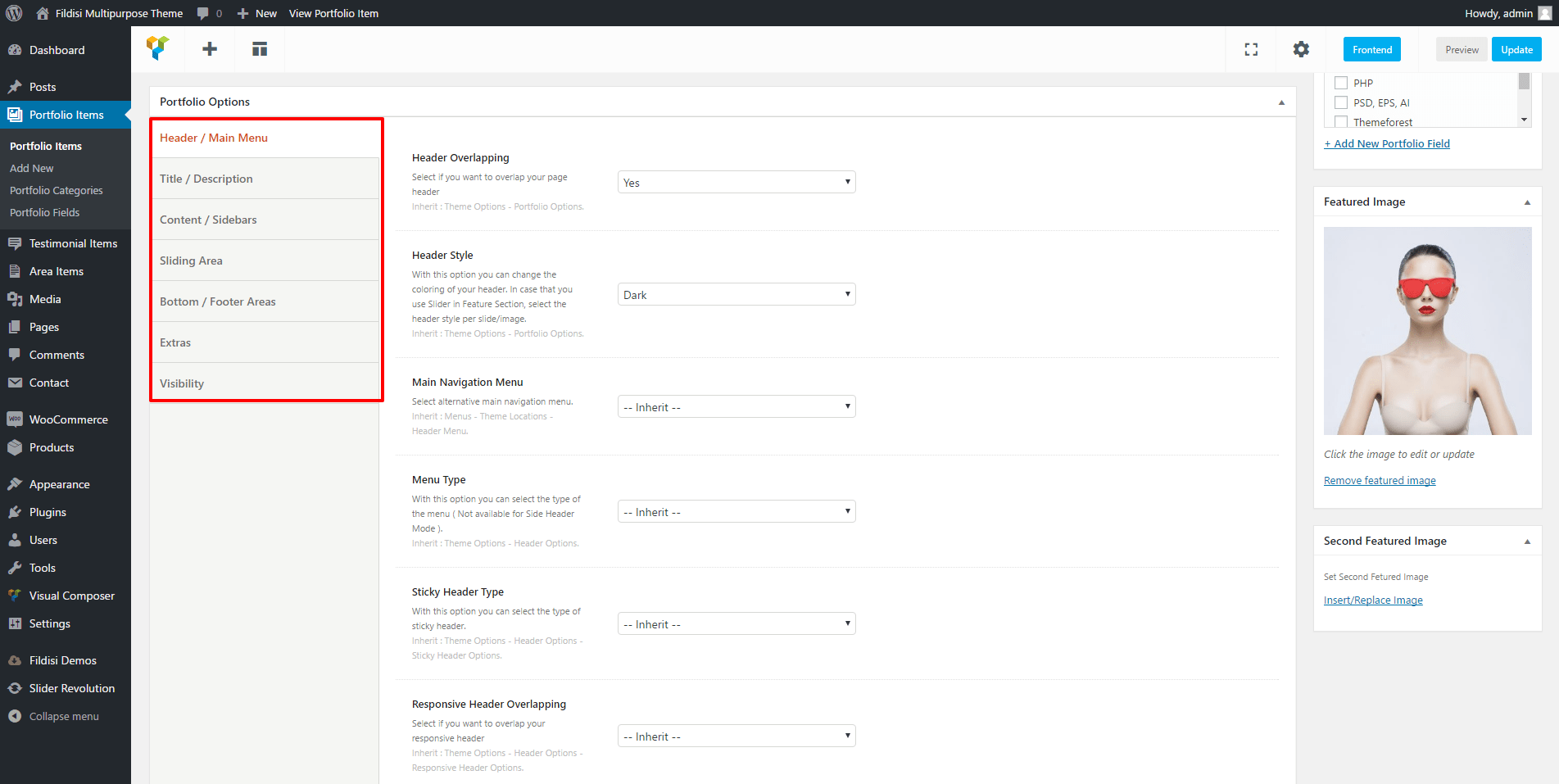Viewport: 1559px width, 784px height.
Task: Check the Themeforest checkbox
Action: point(1341,122)
